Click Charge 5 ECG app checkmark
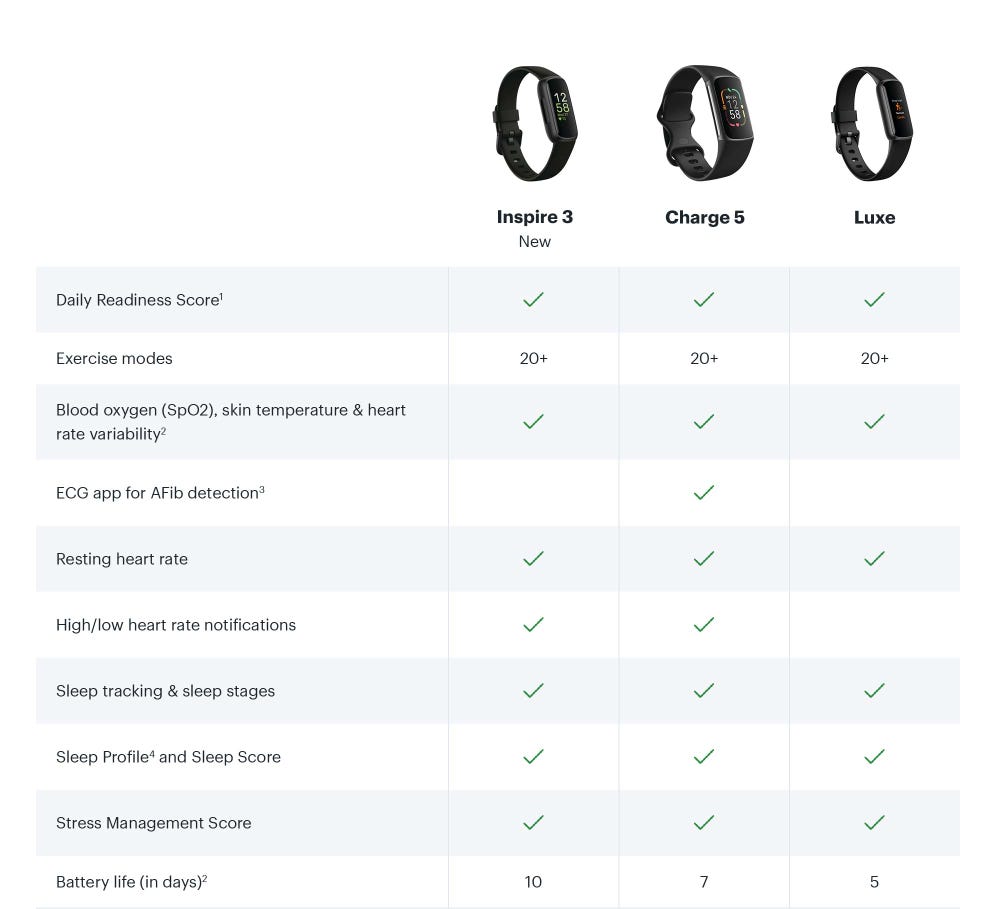997x909 pixels. tap(704, 493)
